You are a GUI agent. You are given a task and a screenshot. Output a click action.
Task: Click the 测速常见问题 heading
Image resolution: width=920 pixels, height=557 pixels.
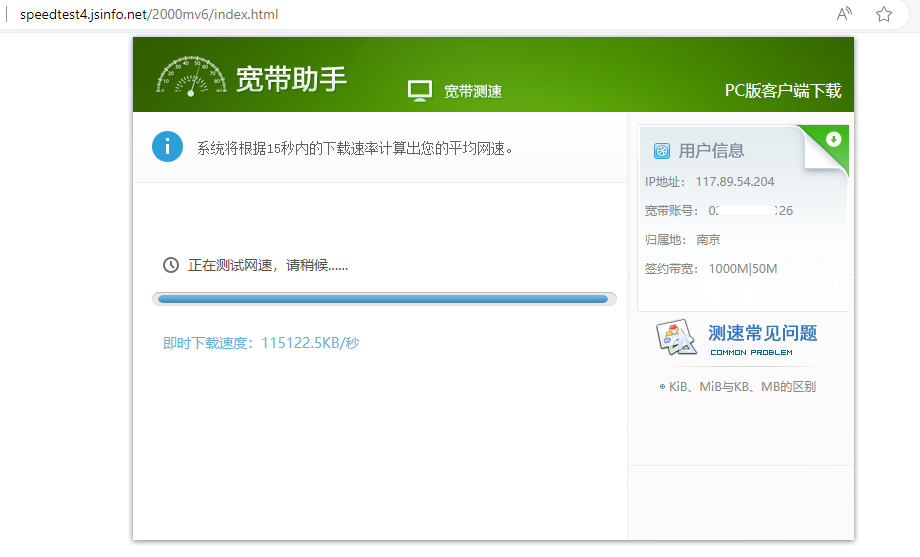763,333
